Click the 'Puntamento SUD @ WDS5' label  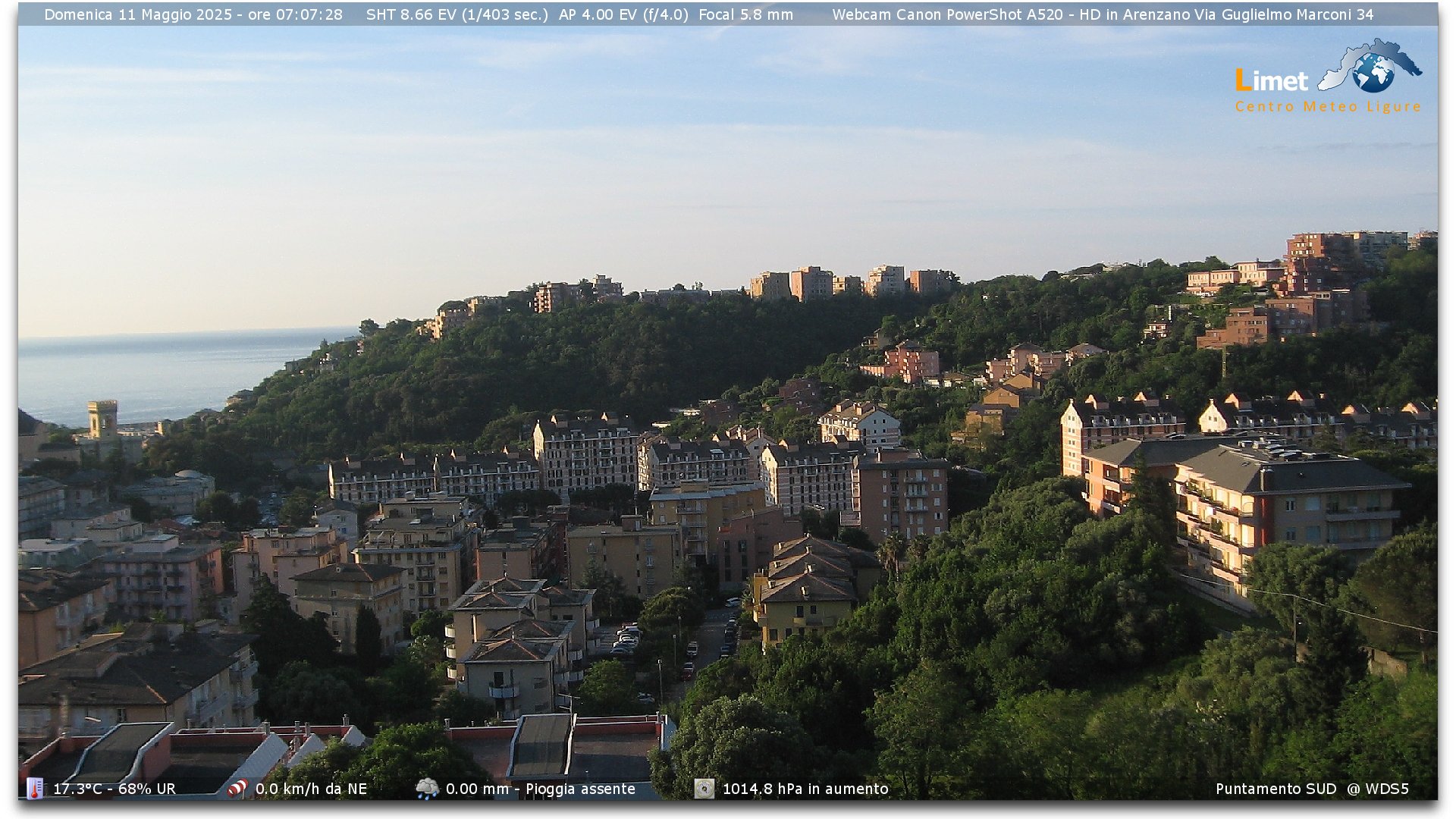[x=1312, y=789]
